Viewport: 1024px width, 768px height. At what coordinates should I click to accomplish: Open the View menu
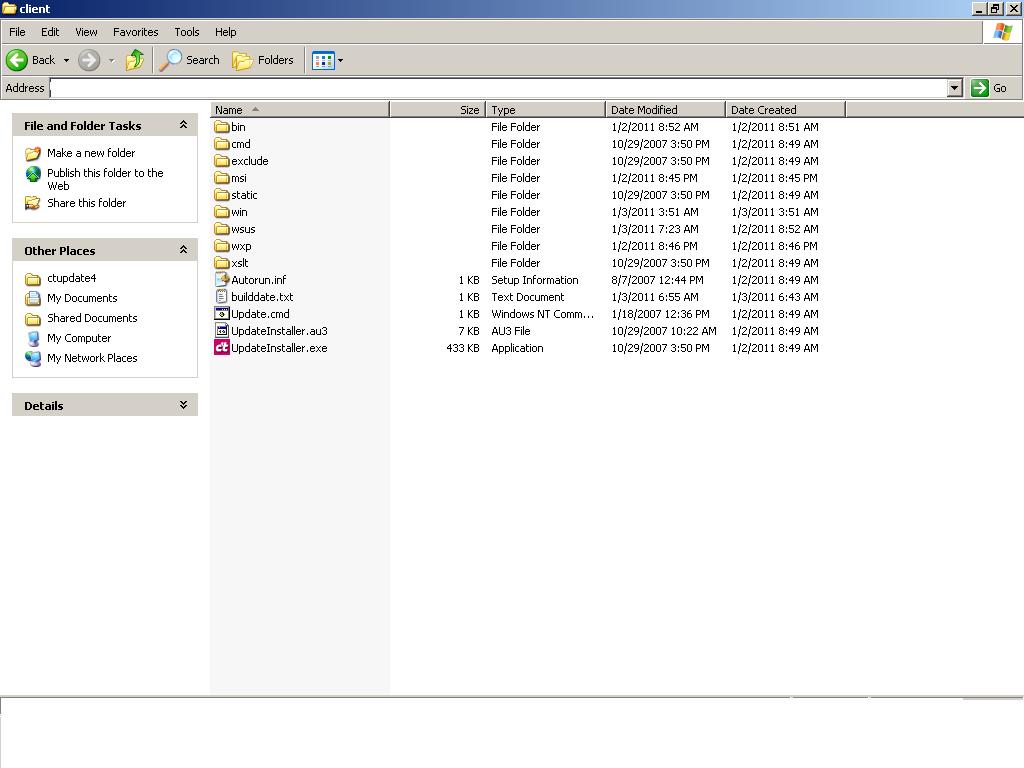pos(86,32)
